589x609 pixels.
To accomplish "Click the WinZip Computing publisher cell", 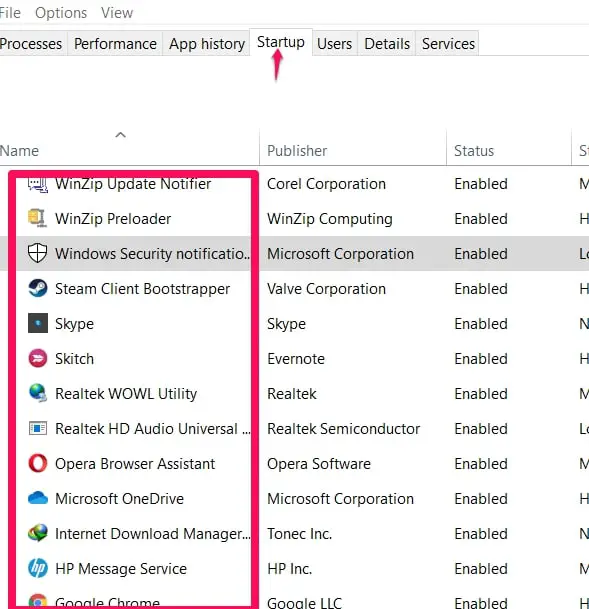I will (330, 219).
